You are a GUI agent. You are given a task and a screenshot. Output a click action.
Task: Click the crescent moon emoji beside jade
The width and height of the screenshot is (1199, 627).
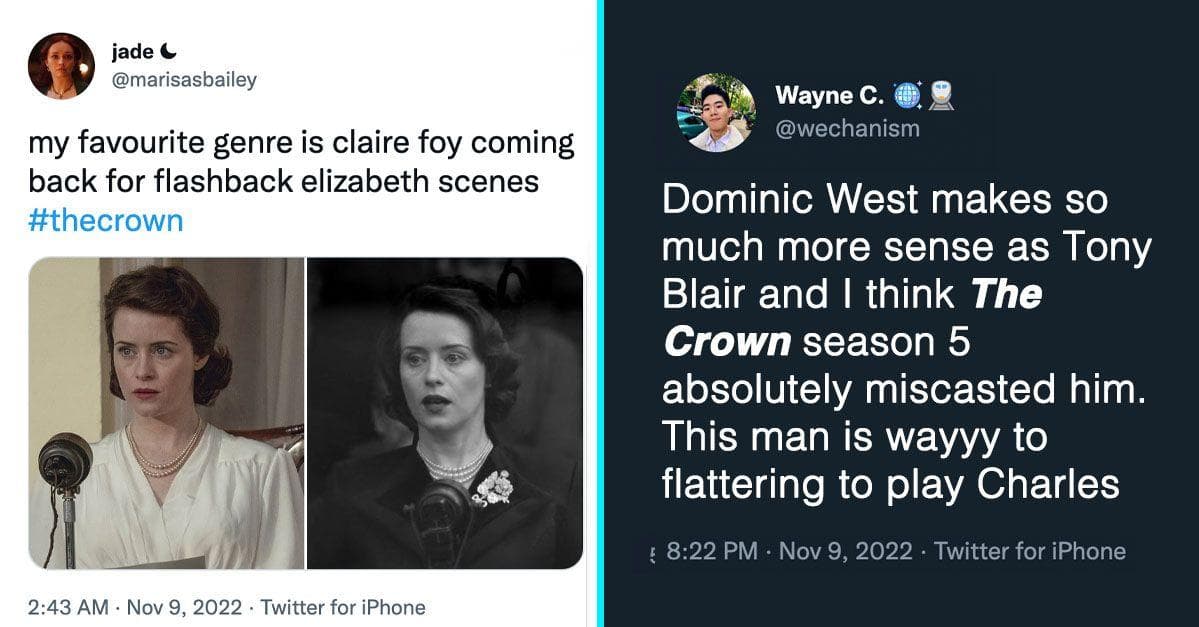click(169, 52)
